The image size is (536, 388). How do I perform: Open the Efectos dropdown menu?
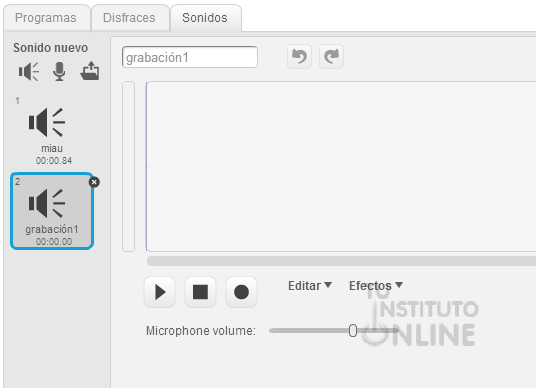coord(376,285)
